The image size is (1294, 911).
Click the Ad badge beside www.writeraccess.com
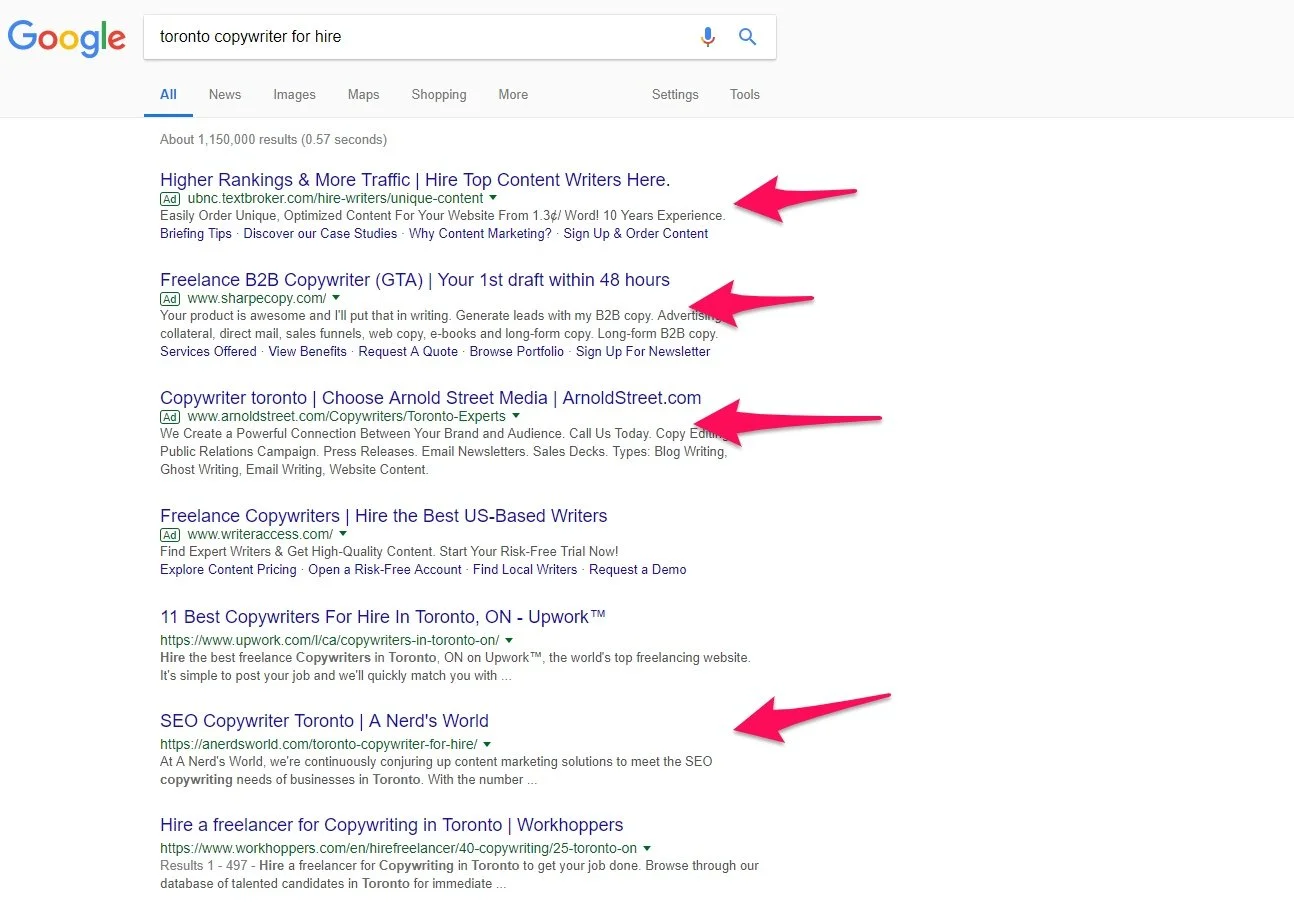tap(170, 535)
